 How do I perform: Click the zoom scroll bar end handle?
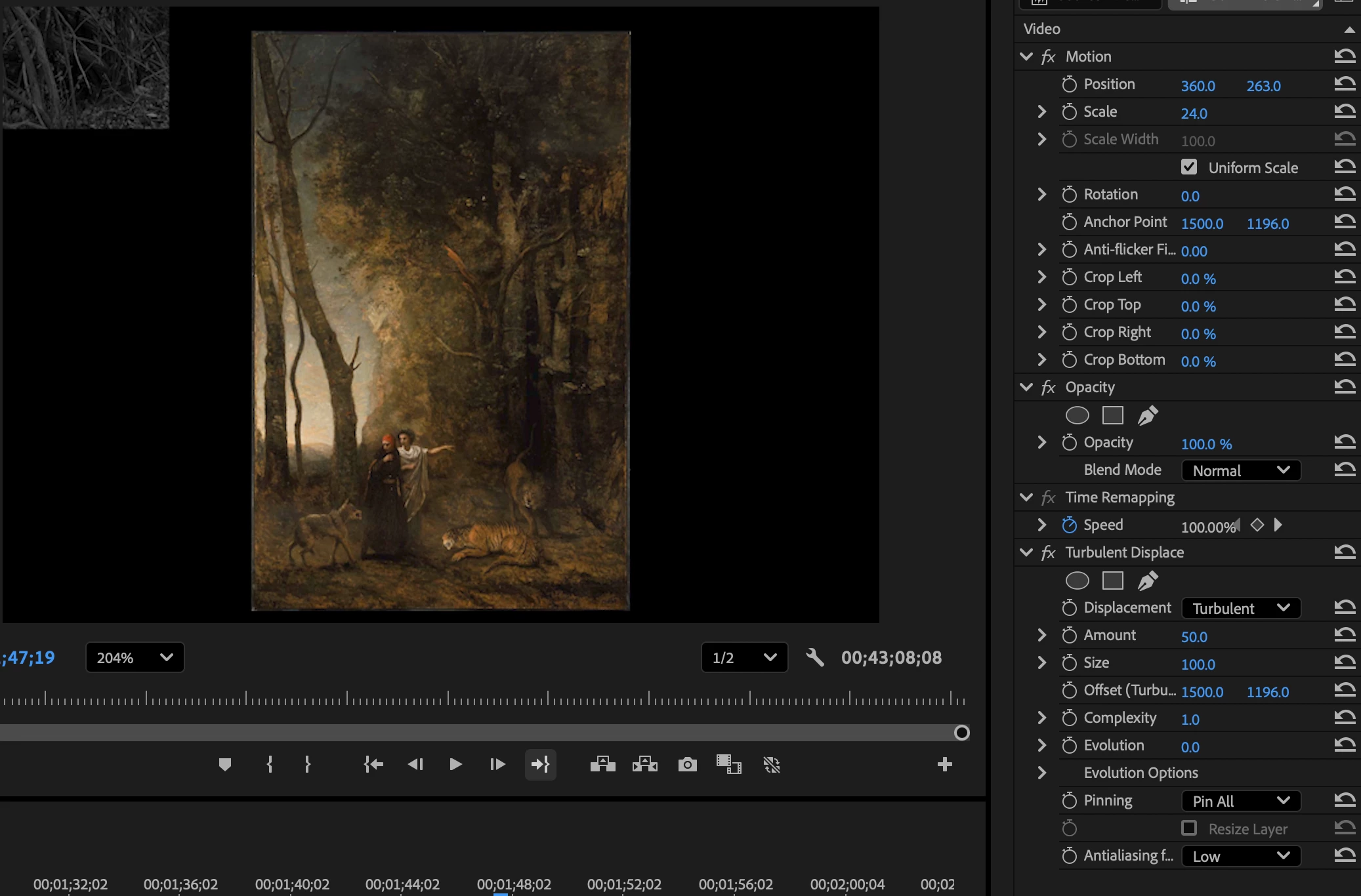(961, 733)
